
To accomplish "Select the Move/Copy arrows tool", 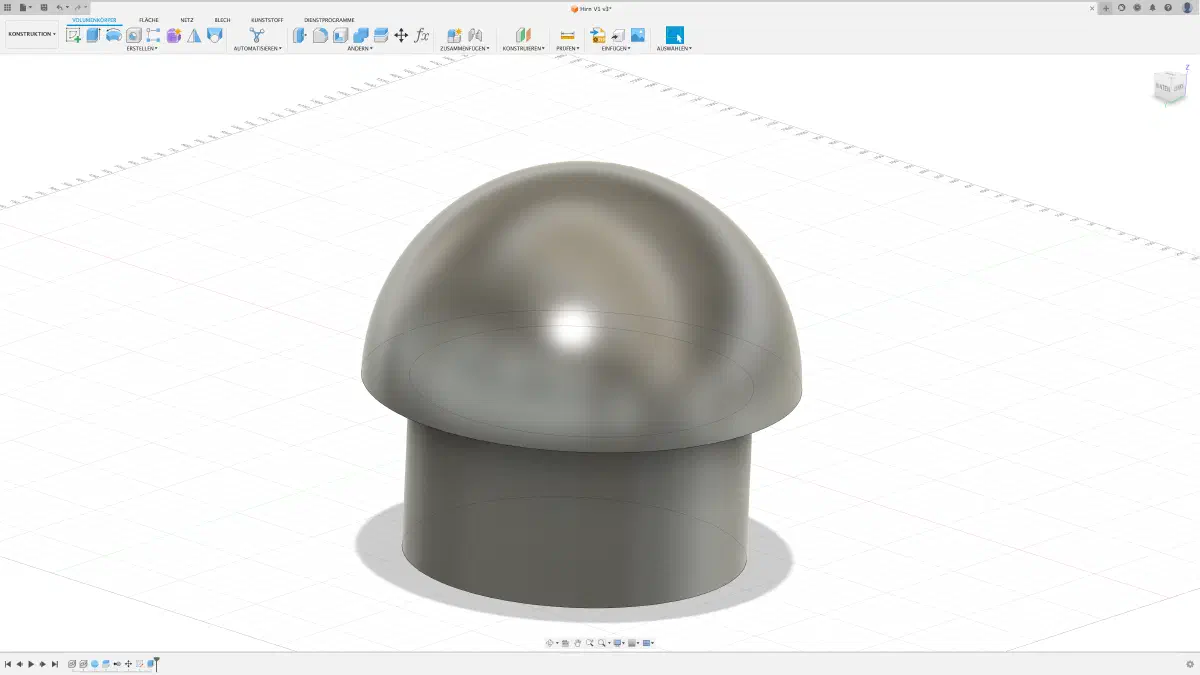I will [401, 35].
